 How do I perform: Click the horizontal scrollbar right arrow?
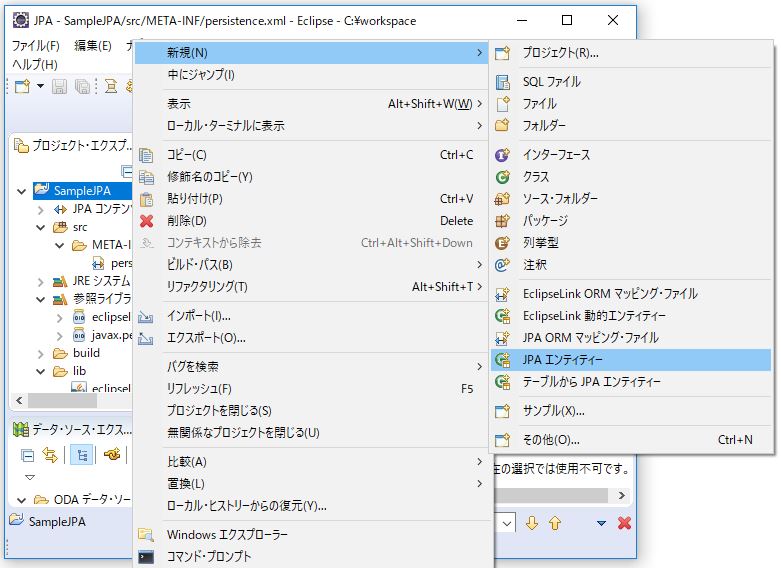pos(625,495)
